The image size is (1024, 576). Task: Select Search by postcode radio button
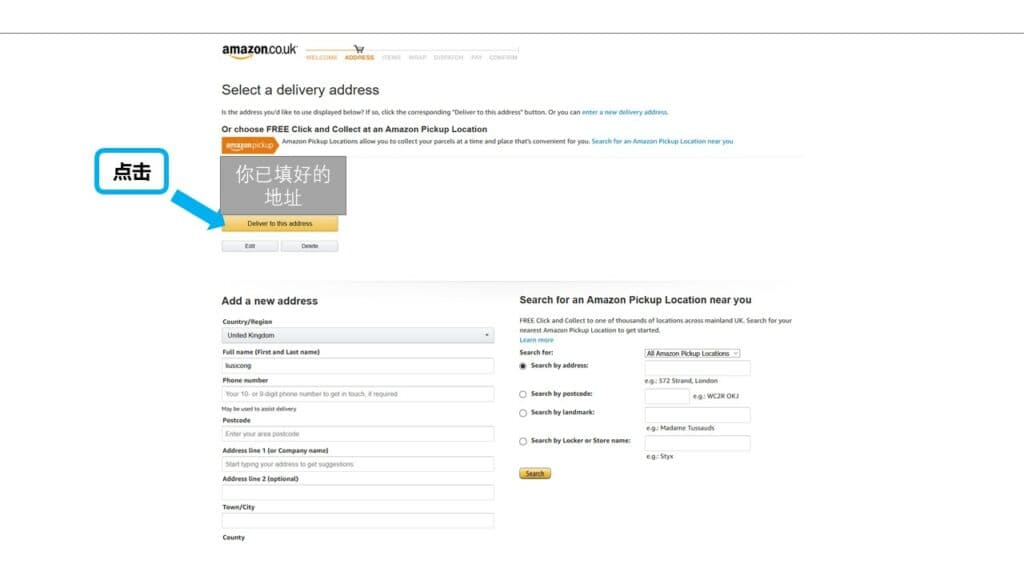(523, 394)
